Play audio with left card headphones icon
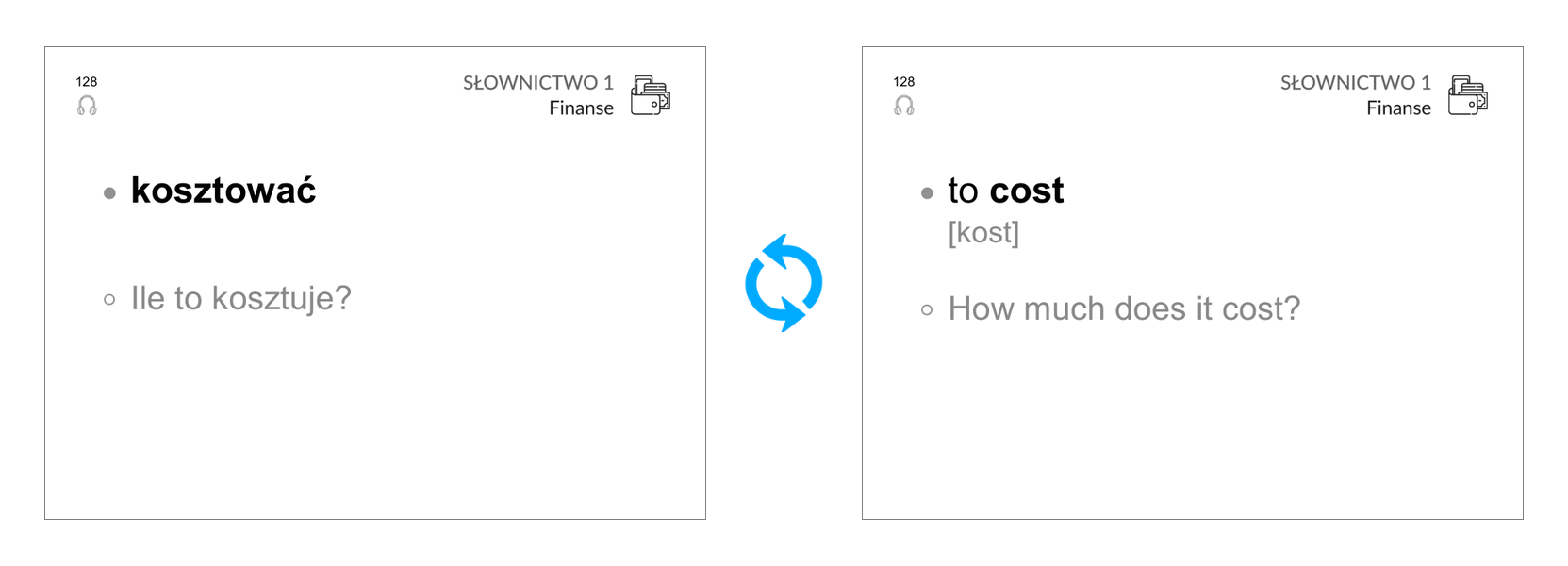This screenshot has width=1568, height=566. (87, 106)
